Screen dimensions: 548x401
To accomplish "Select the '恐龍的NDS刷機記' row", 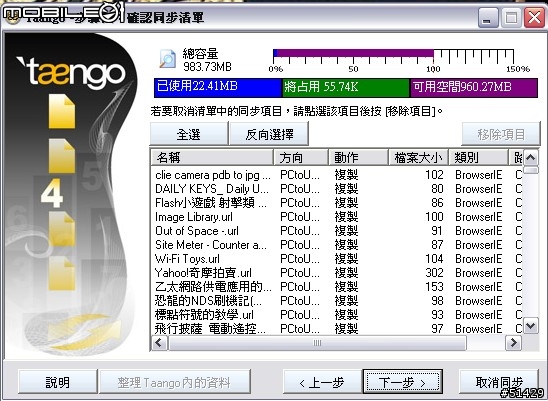I will tap(337, 301).
